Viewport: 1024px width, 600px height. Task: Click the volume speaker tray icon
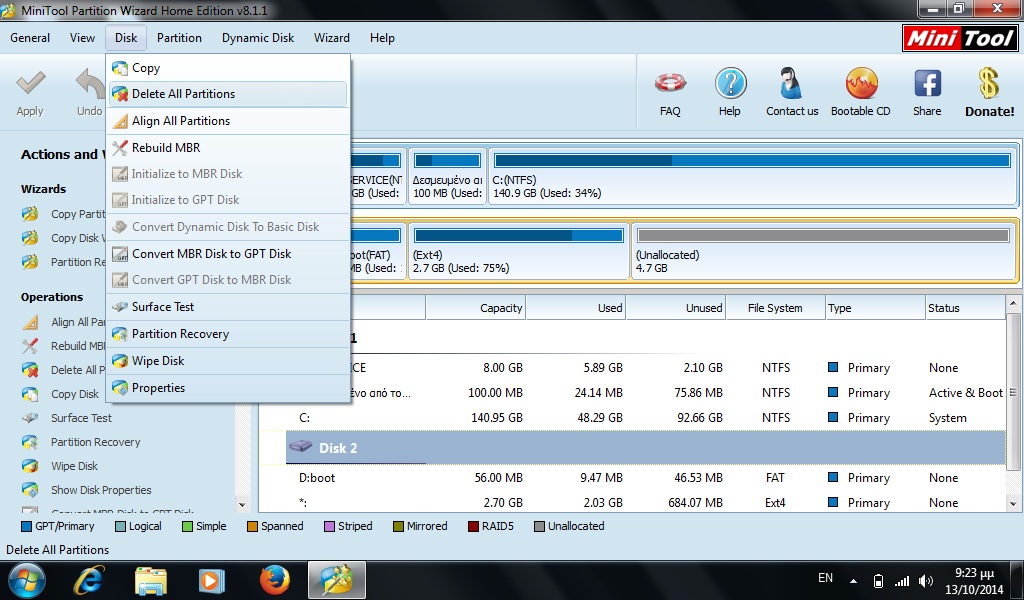click(925, 580)
